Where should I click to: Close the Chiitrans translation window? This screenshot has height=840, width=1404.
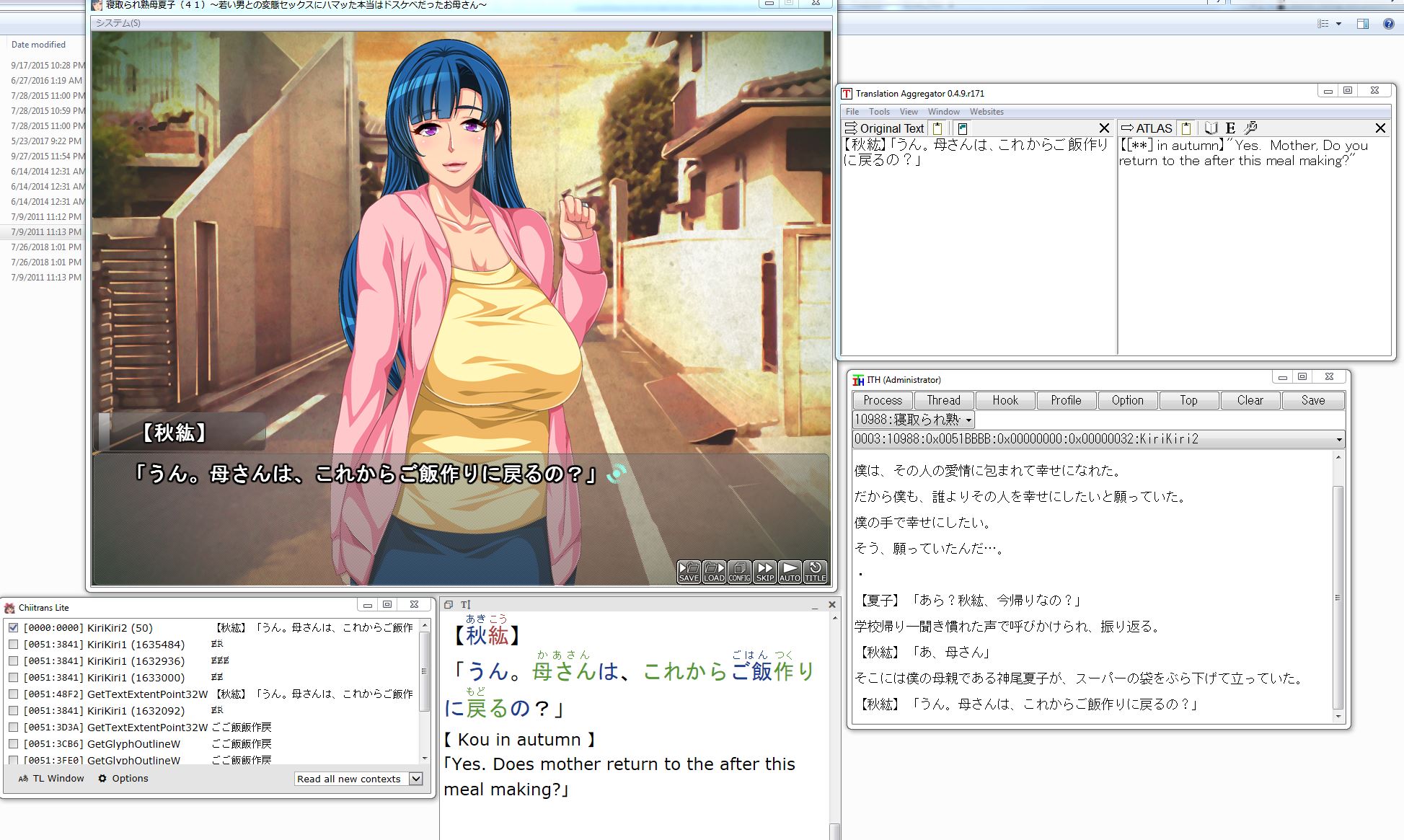point(831,605)
